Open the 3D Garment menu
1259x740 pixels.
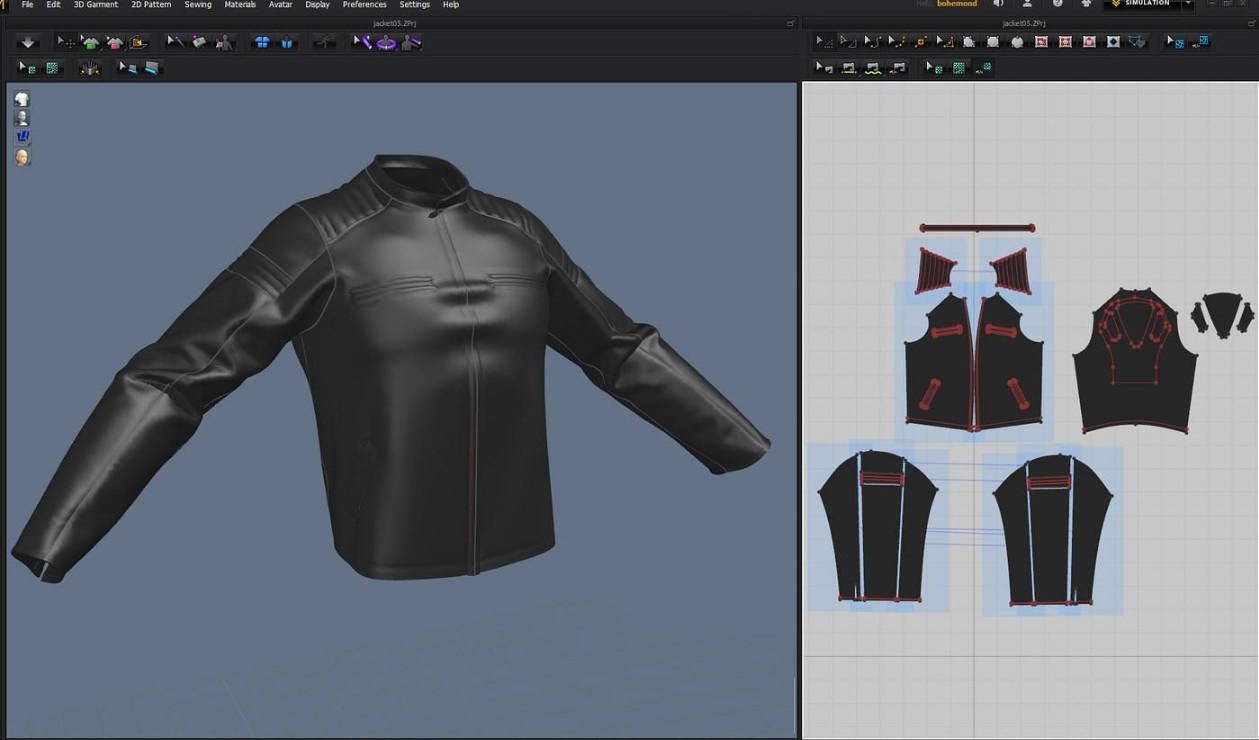point(96,5)
